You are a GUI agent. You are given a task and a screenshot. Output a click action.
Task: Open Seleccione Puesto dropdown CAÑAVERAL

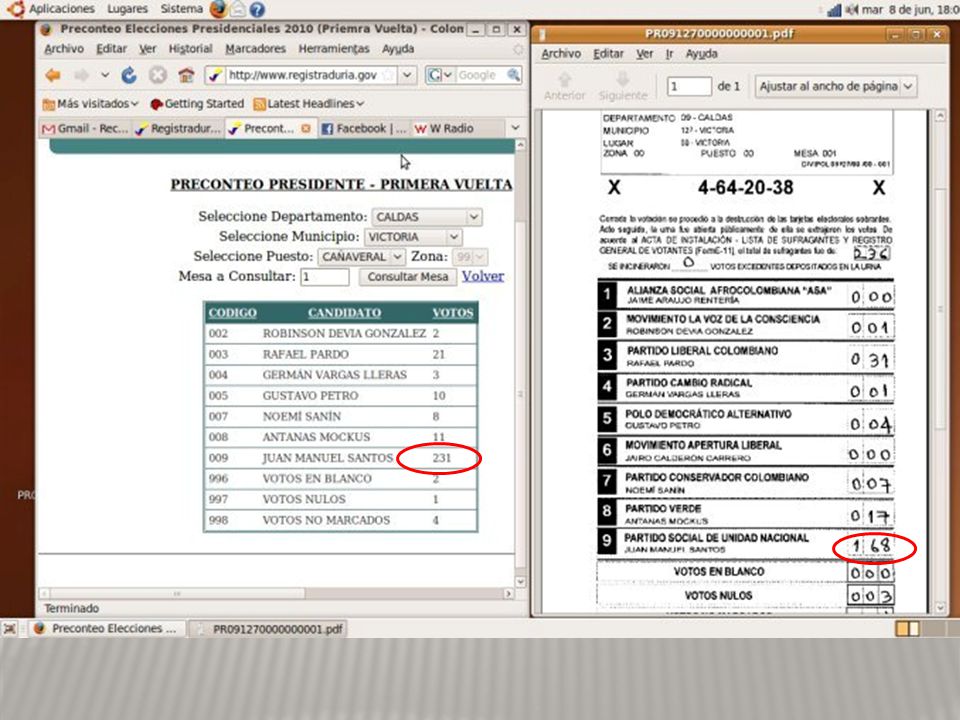[x=361, y=257]
